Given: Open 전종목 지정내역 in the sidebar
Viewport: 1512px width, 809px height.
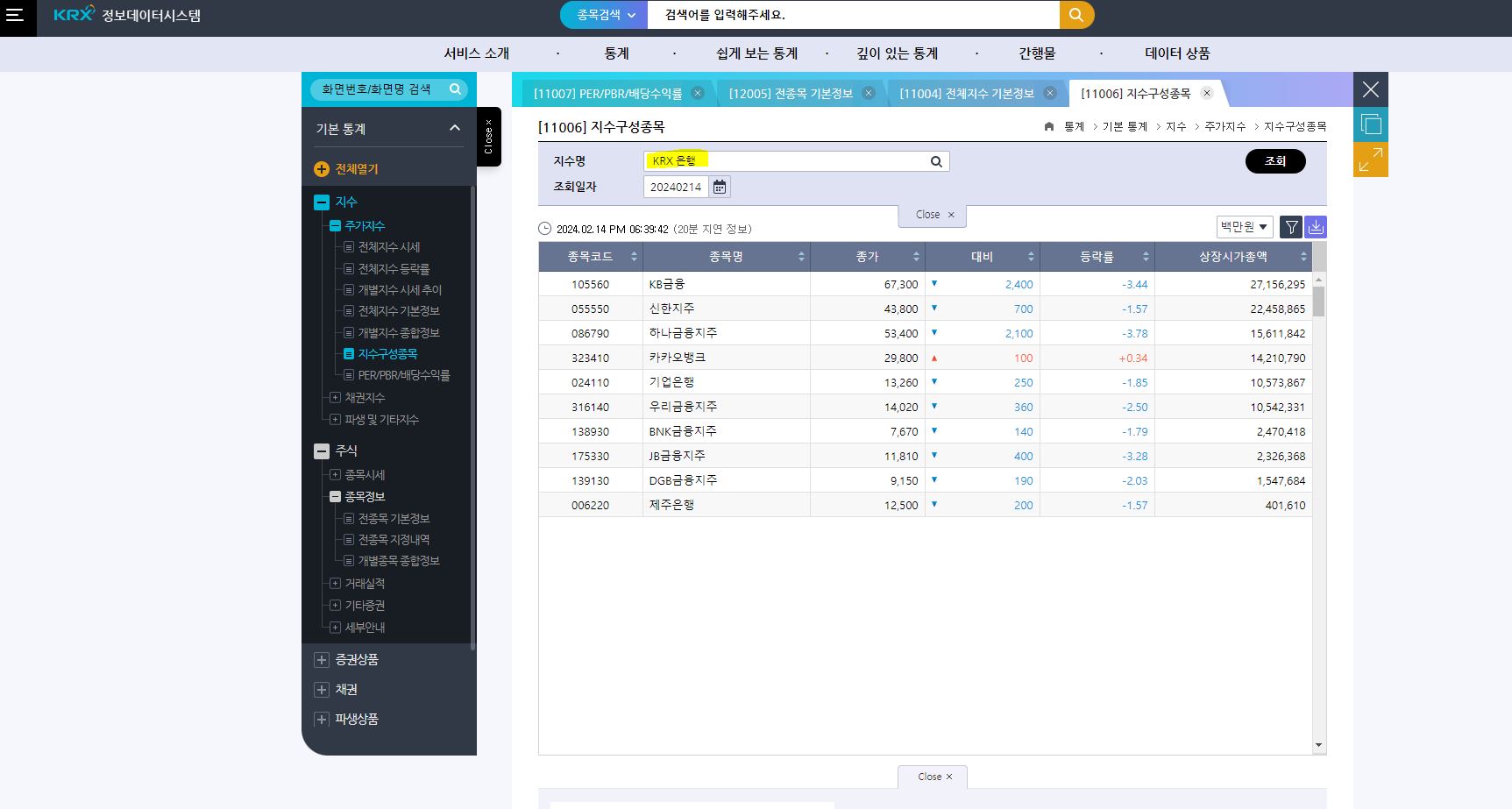Looking at the screenshot, I should [394, 540].
